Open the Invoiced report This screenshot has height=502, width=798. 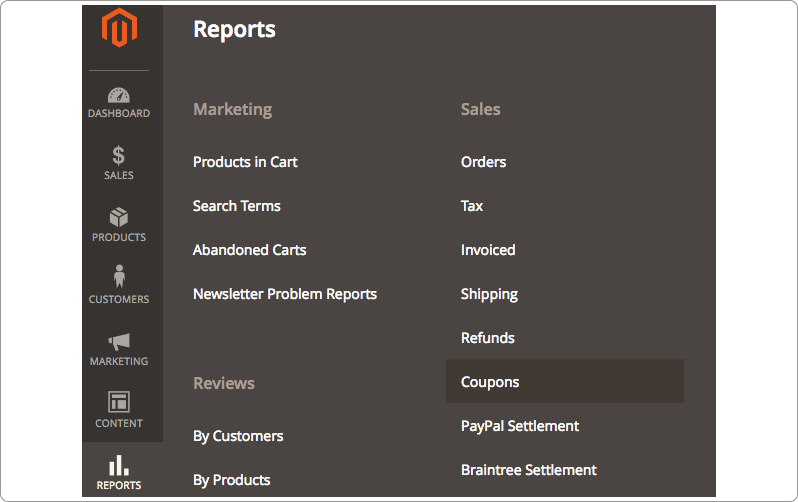[488, 250]
